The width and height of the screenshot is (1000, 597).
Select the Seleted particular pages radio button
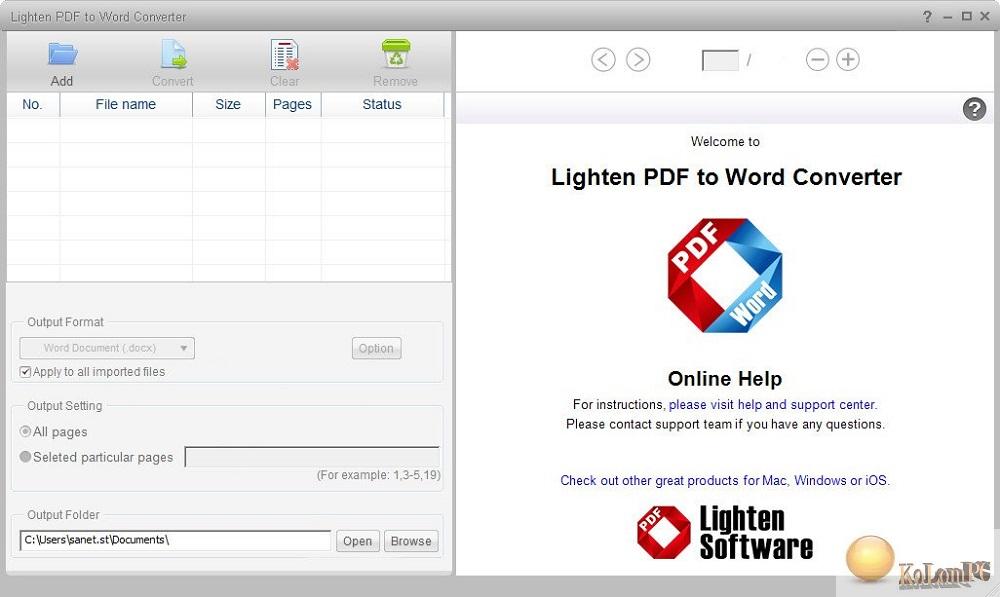26,457
